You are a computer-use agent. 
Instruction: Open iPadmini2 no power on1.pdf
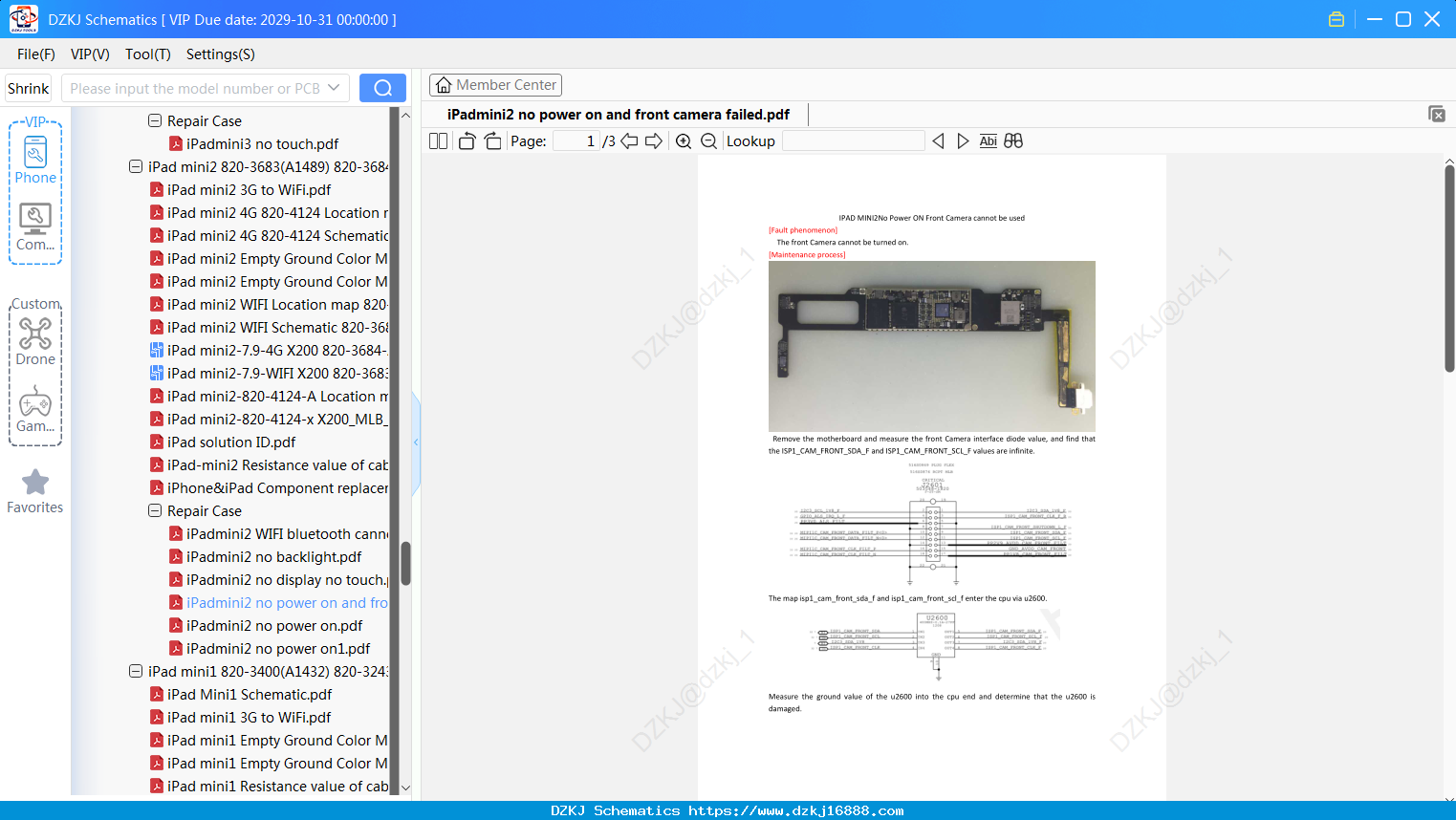tap(270, 648)
